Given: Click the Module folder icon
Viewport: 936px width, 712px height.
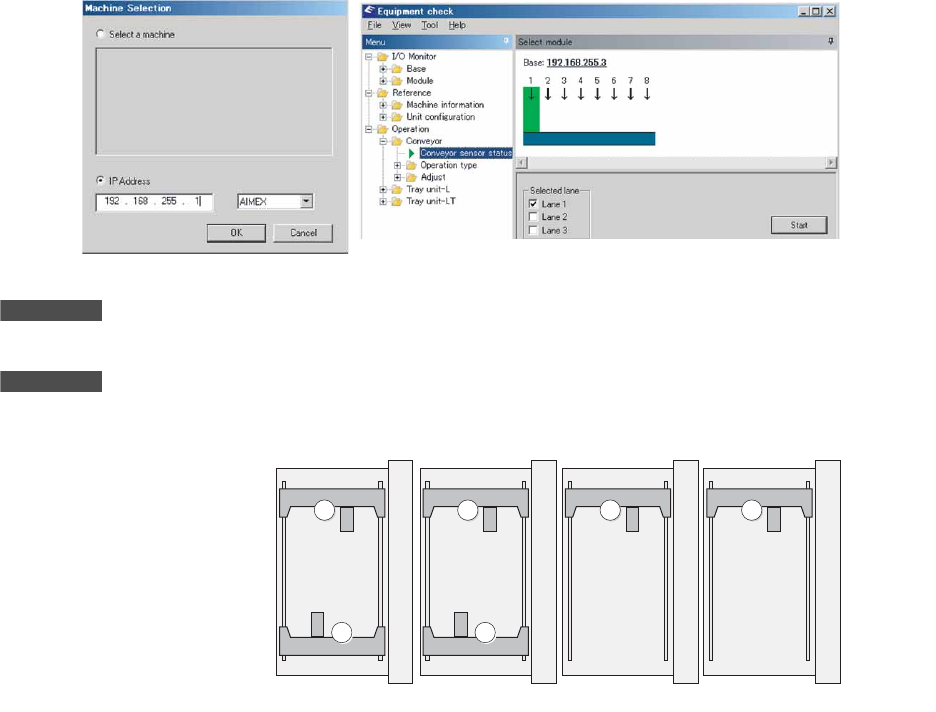Looking at the screenshot, I should pos(397,81).
